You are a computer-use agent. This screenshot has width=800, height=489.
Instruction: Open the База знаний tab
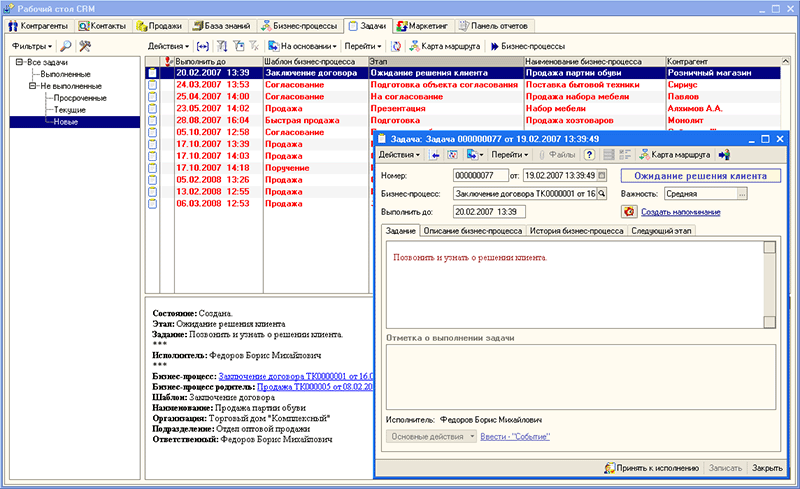pyautogui.click(x=221, y=26)
